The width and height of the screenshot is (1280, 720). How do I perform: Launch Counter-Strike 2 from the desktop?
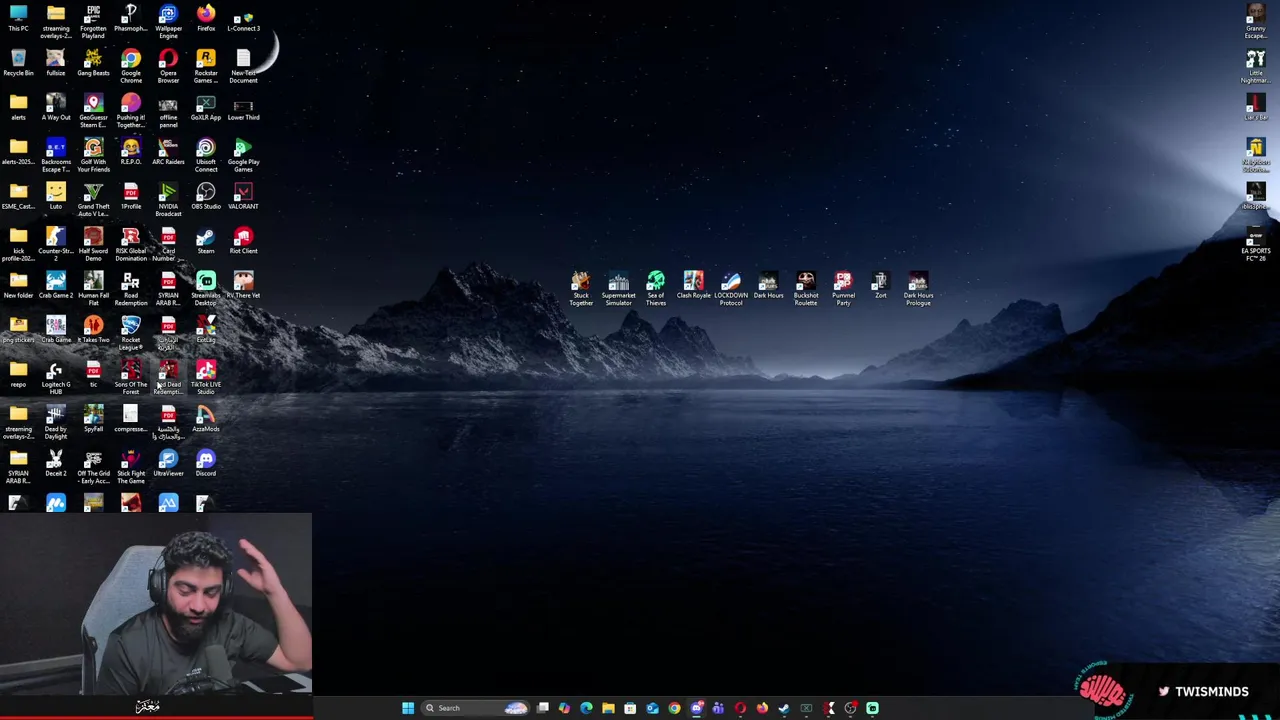56,244
